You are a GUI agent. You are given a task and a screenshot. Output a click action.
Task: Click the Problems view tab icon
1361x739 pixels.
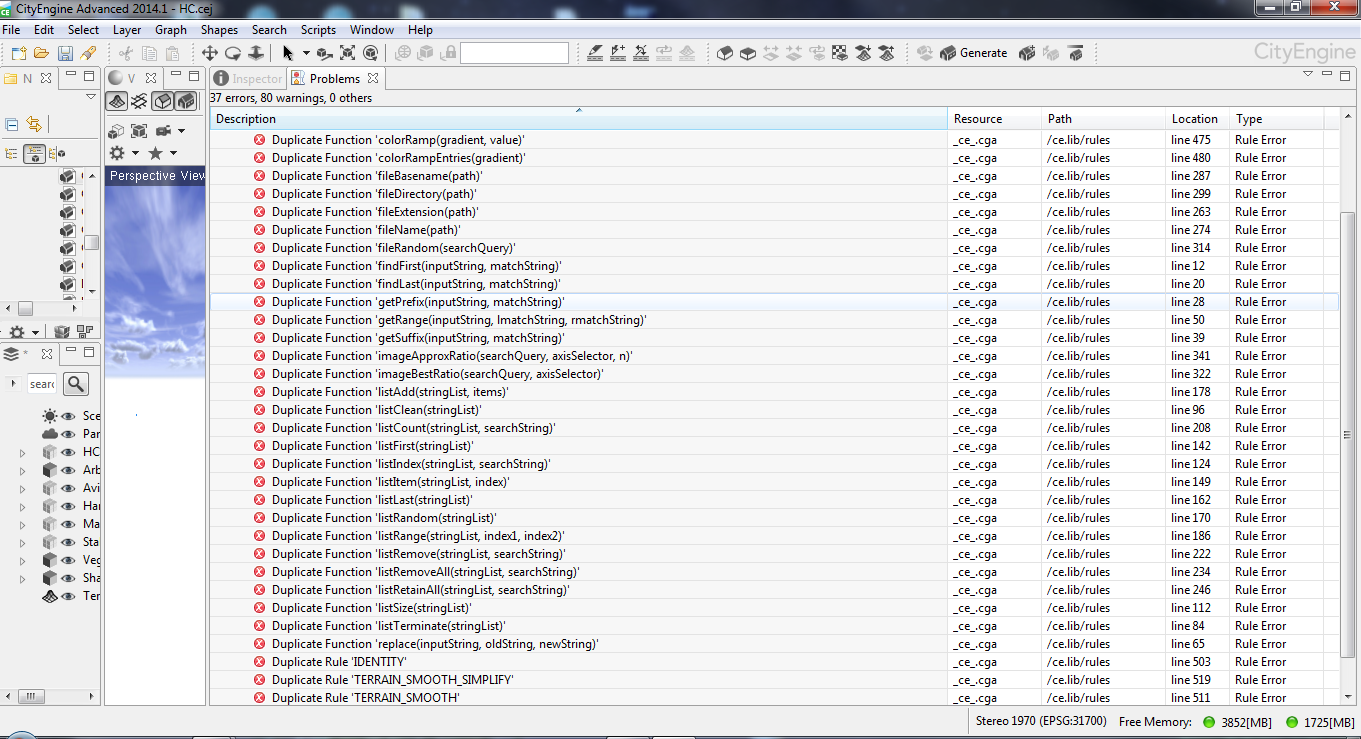298,78
